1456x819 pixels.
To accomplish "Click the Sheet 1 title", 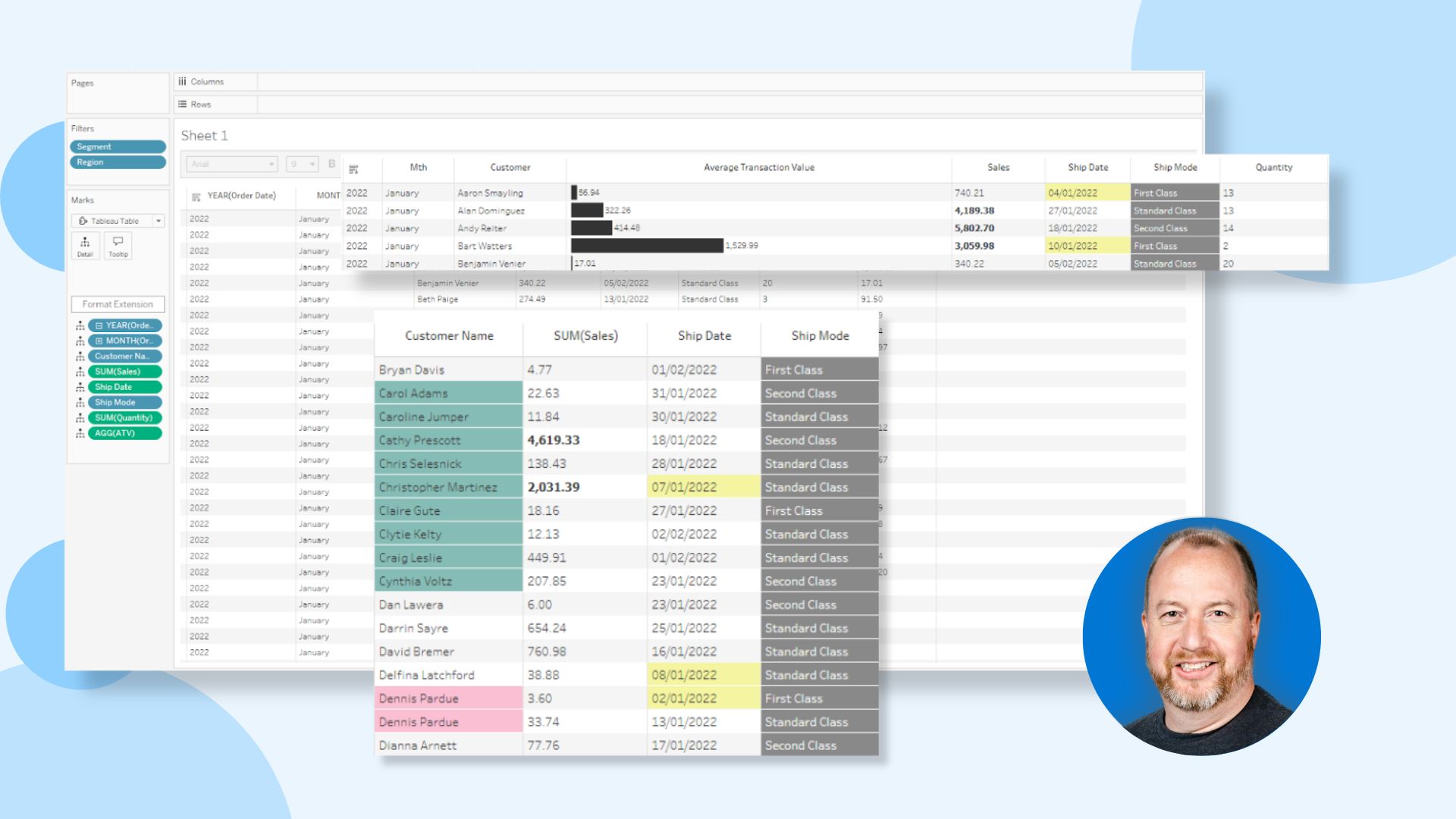I will pos(204,136).
